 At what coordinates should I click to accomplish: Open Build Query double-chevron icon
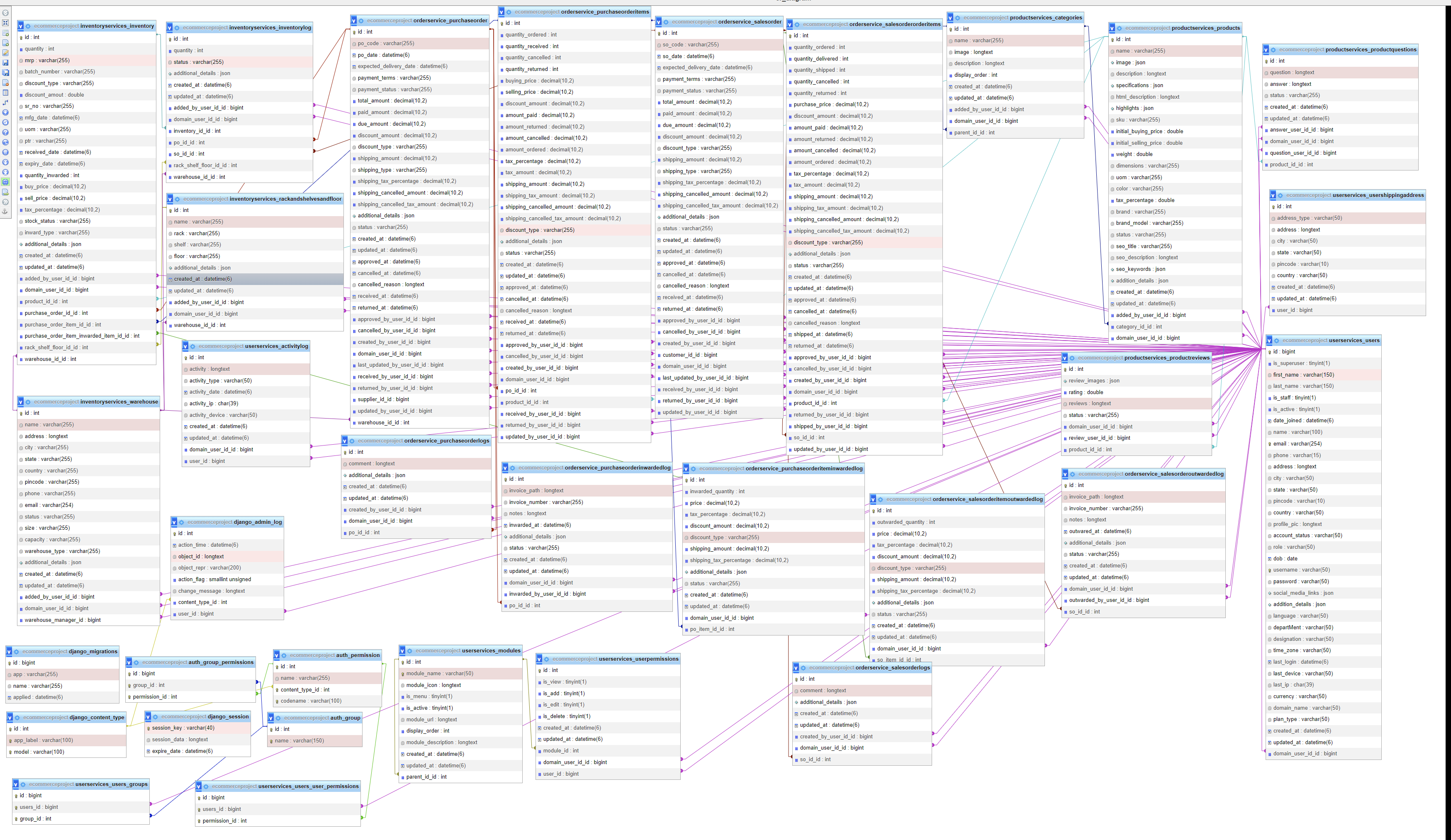[5, 202]
